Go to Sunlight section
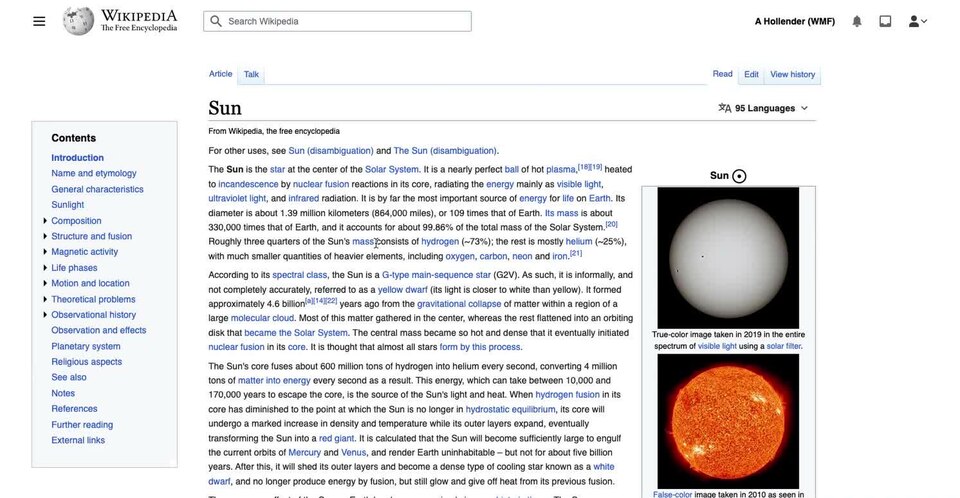Image resolution: width=960 pixels, height=498 pixels. (x=67, y=205)
